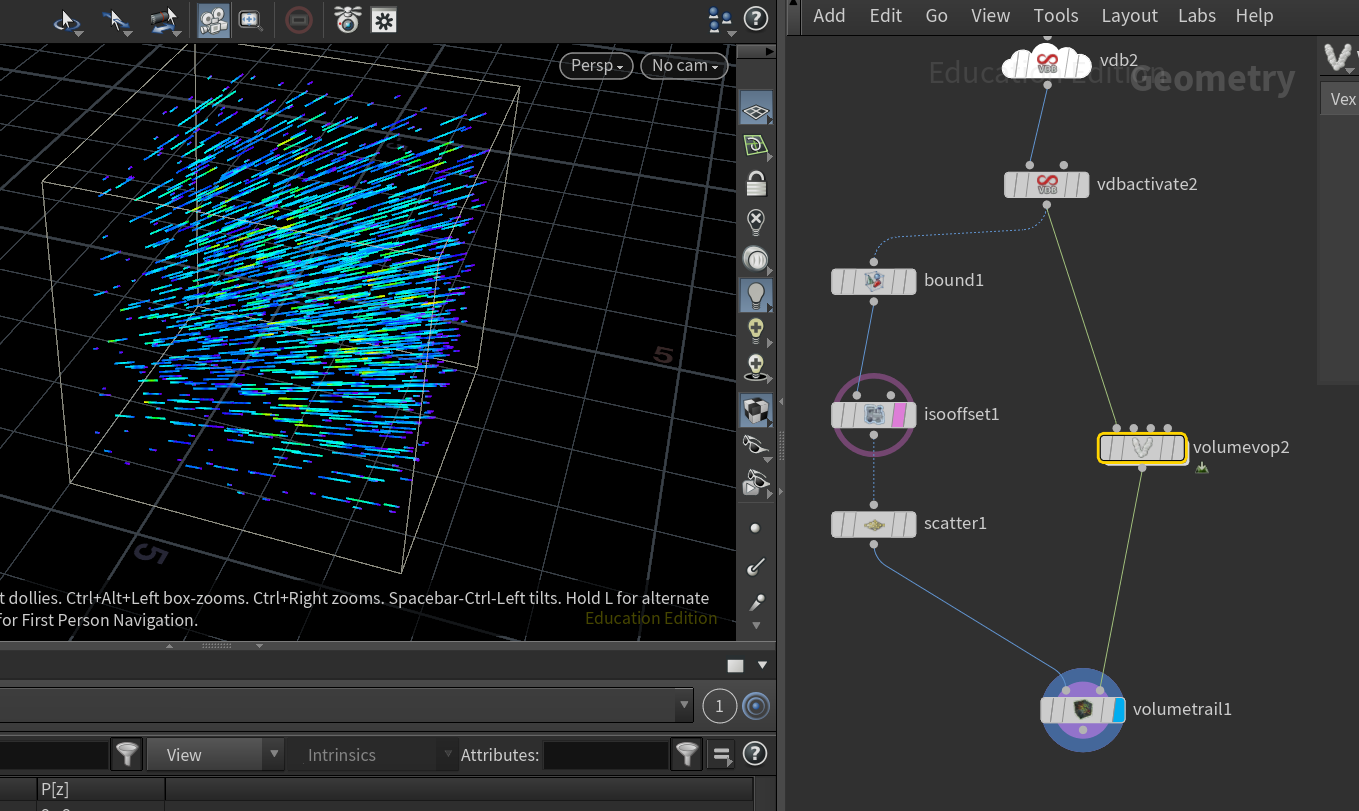Open the Help menu

1254,15
